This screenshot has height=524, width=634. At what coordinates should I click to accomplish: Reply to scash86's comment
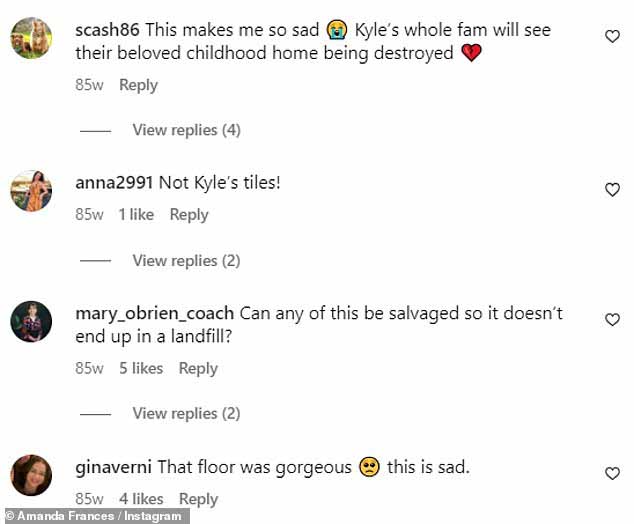tap(138, 85)
